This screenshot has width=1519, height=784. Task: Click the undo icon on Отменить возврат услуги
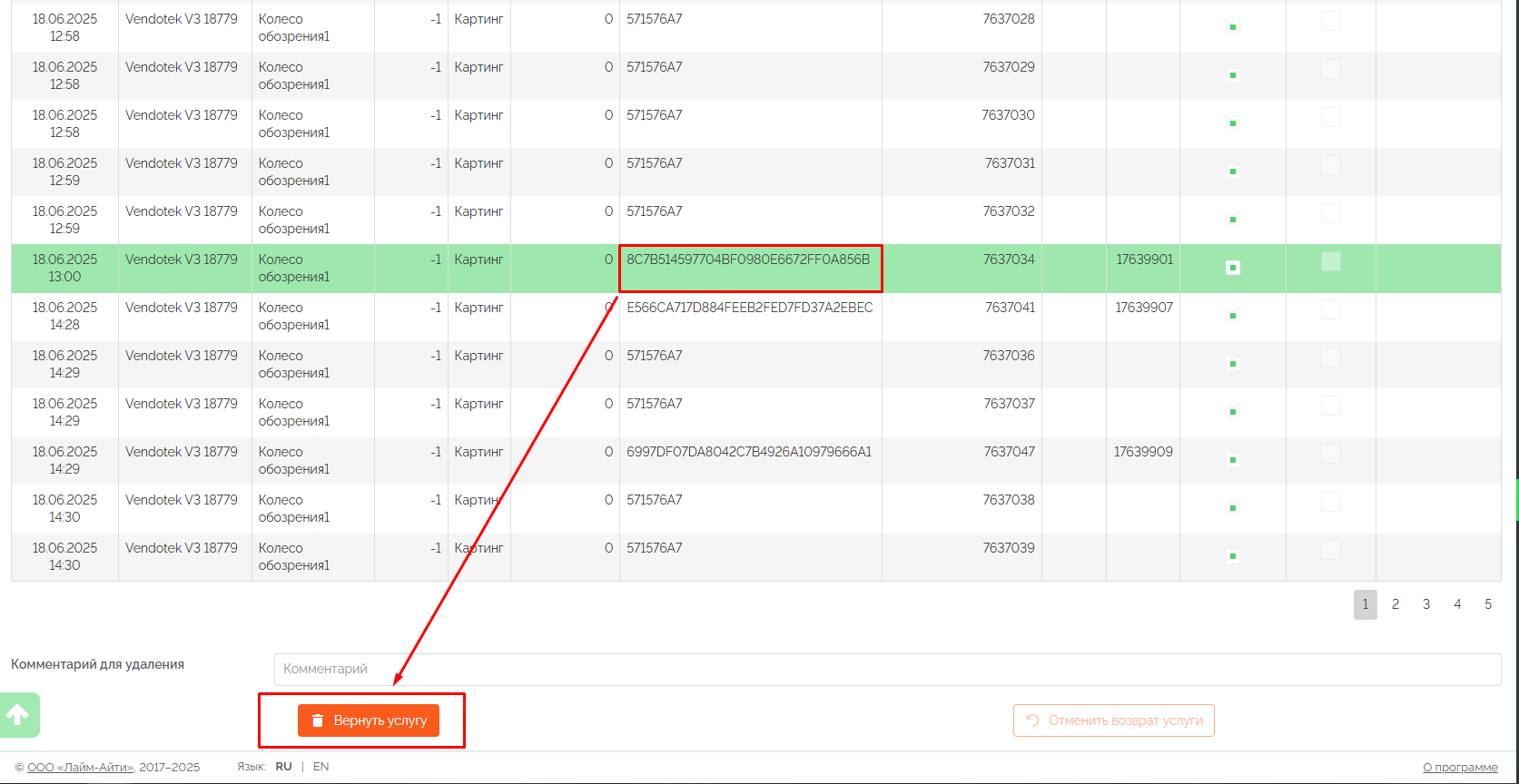pos(1032,720)
